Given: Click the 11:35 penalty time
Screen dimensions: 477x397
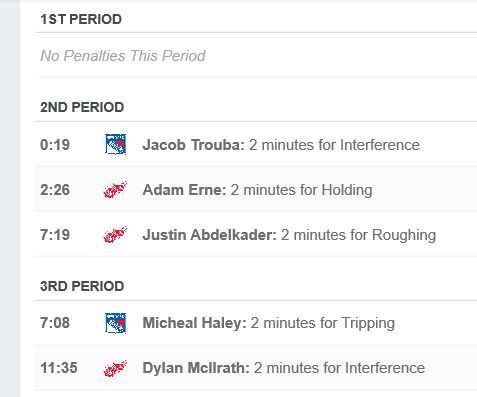Looking at the screenshot, I should 59,368.
